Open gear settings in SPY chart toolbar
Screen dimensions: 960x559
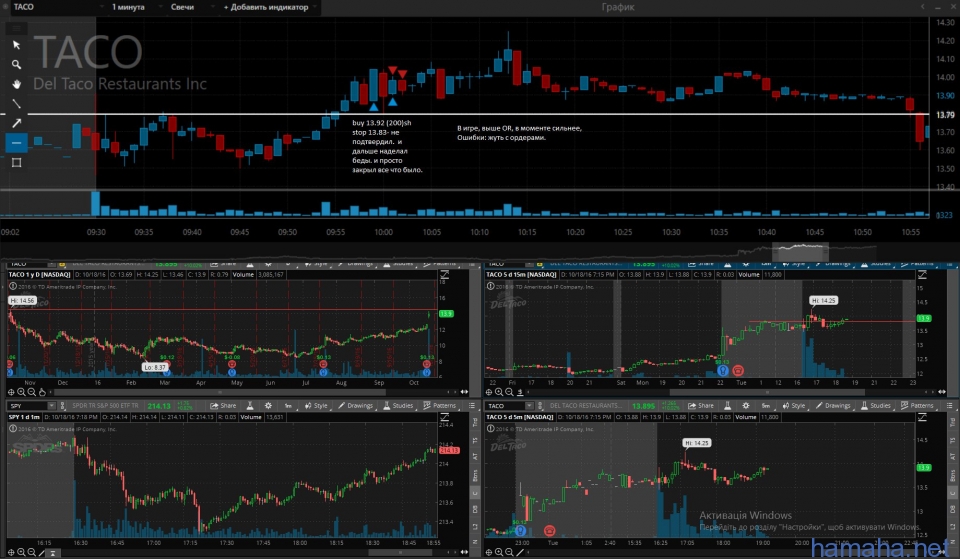[268, 405]
